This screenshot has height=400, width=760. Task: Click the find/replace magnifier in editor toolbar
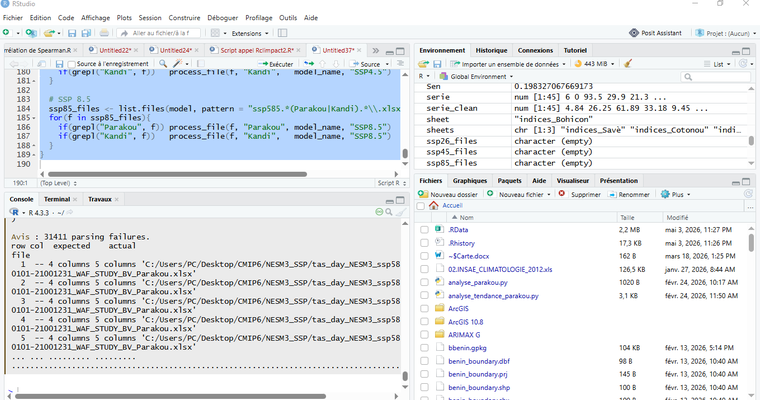(x=163, y=64)
